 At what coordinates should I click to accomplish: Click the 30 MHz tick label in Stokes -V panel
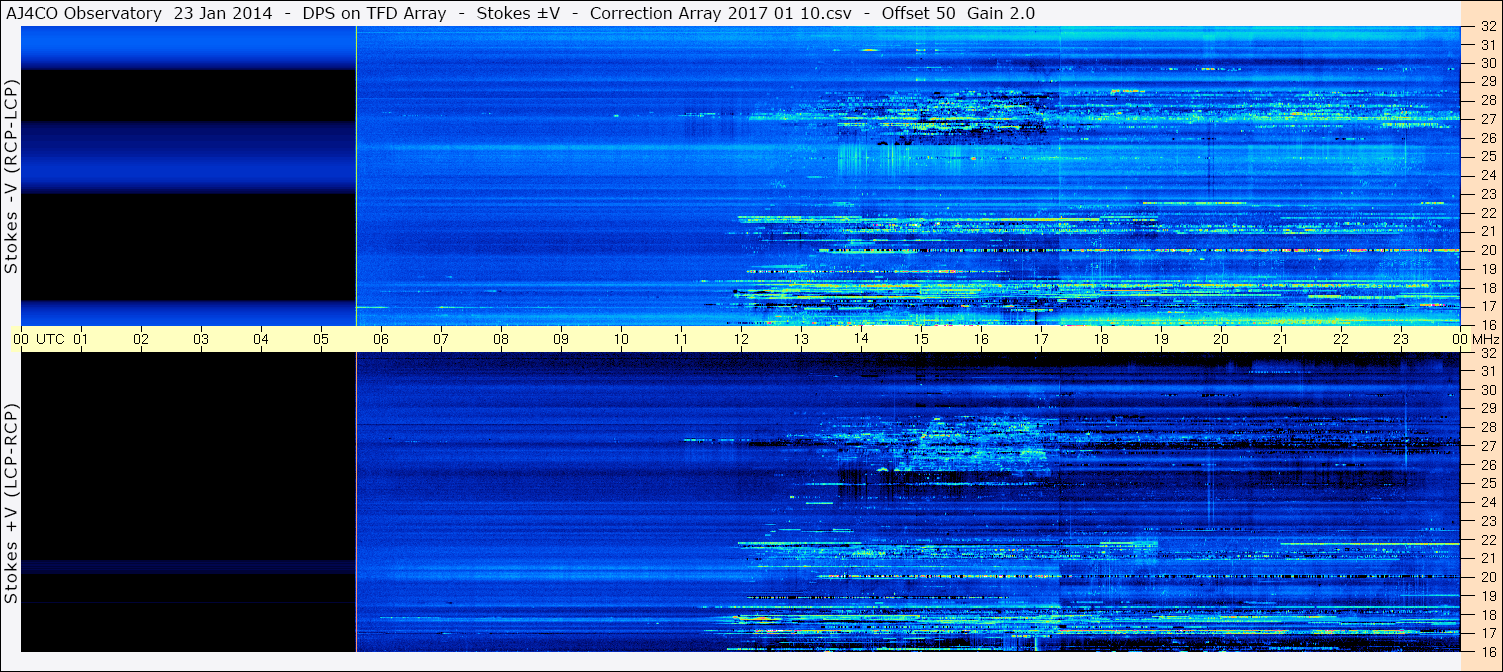[1488, 64]
